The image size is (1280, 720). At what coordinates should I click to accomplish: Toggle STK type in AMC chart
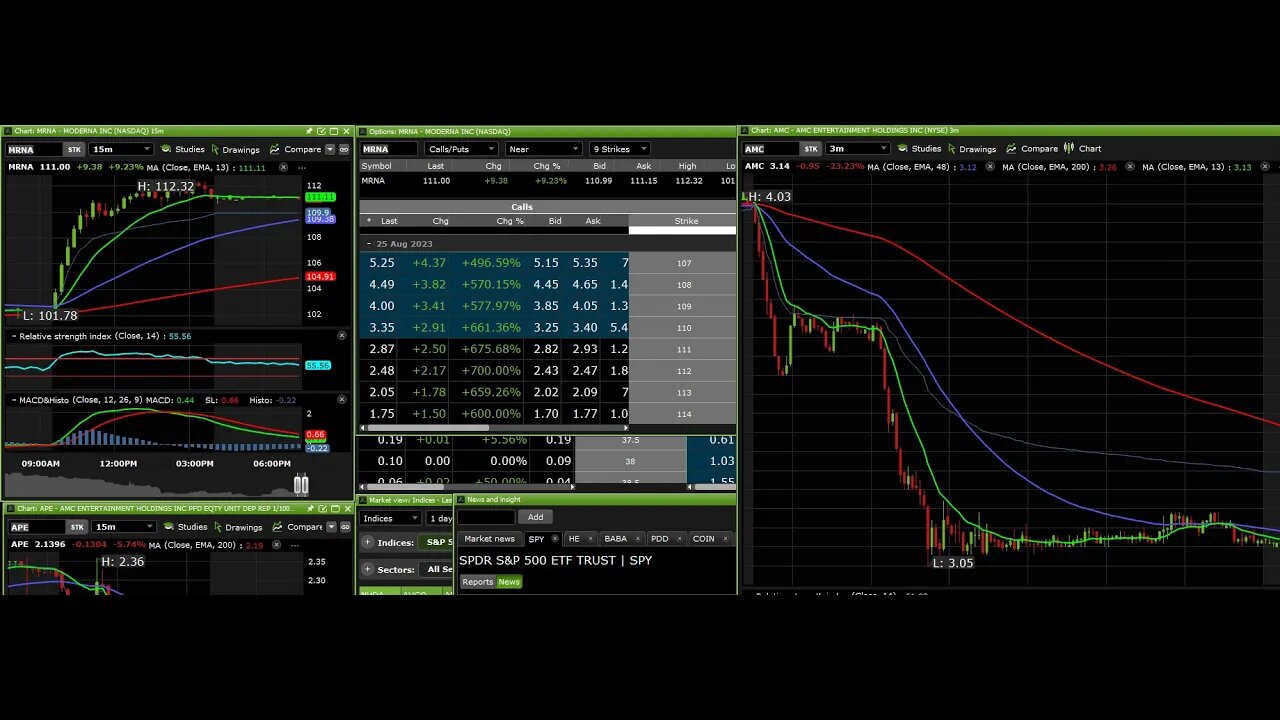pyautogui.click(x=811, y=148)
